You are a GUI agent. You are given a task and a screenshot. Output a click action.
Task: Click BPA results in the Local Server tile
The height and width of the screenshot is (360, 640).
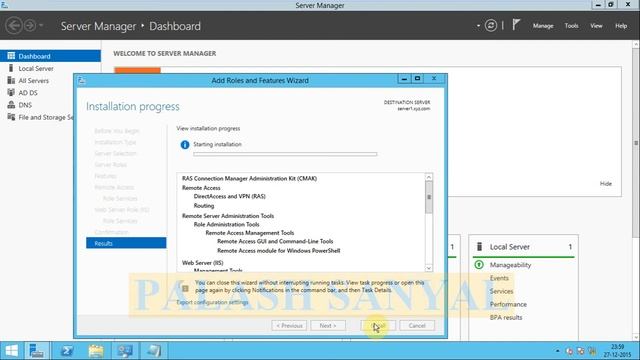click(506, 317)
